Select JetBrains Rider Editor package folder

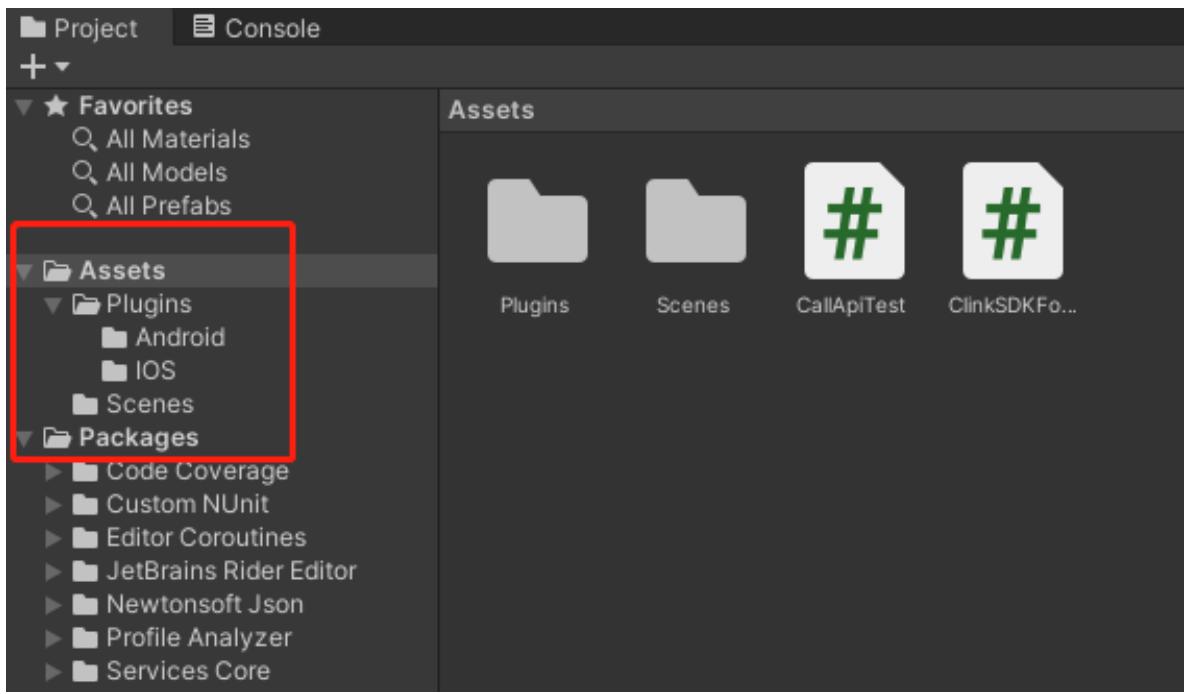(x=230, y=571)
